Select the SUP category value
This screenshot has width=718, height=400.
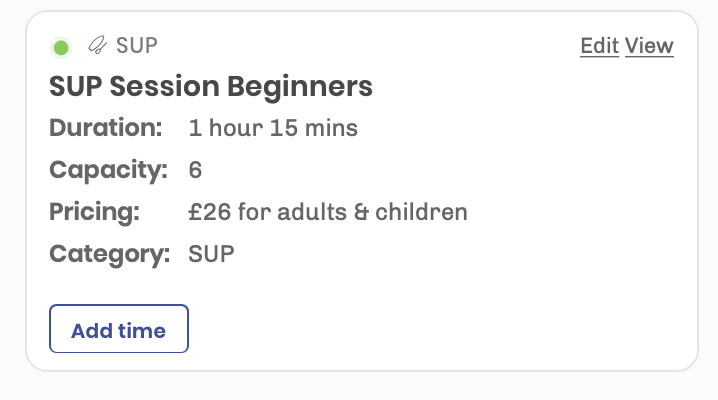click(212, 254)
